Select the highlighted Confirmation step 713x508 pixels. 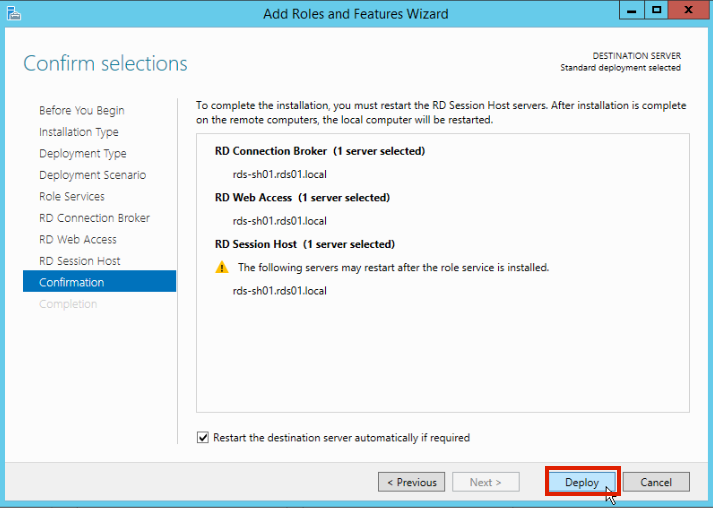pyautogui.click(x=99, y=283)
